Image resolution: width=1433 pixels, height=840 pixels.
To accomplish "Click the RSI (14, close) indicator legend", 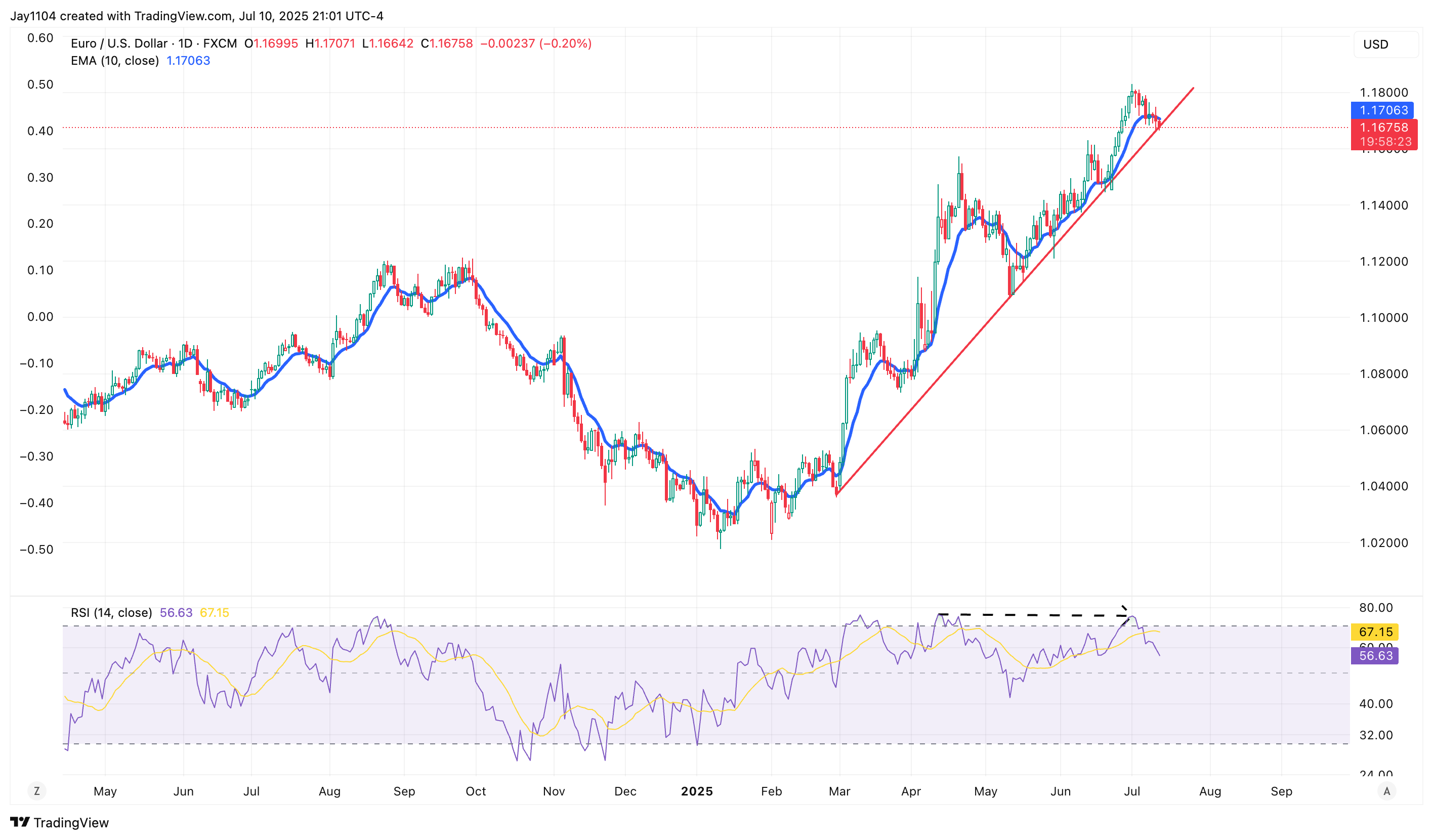I will tap(111, 612).
